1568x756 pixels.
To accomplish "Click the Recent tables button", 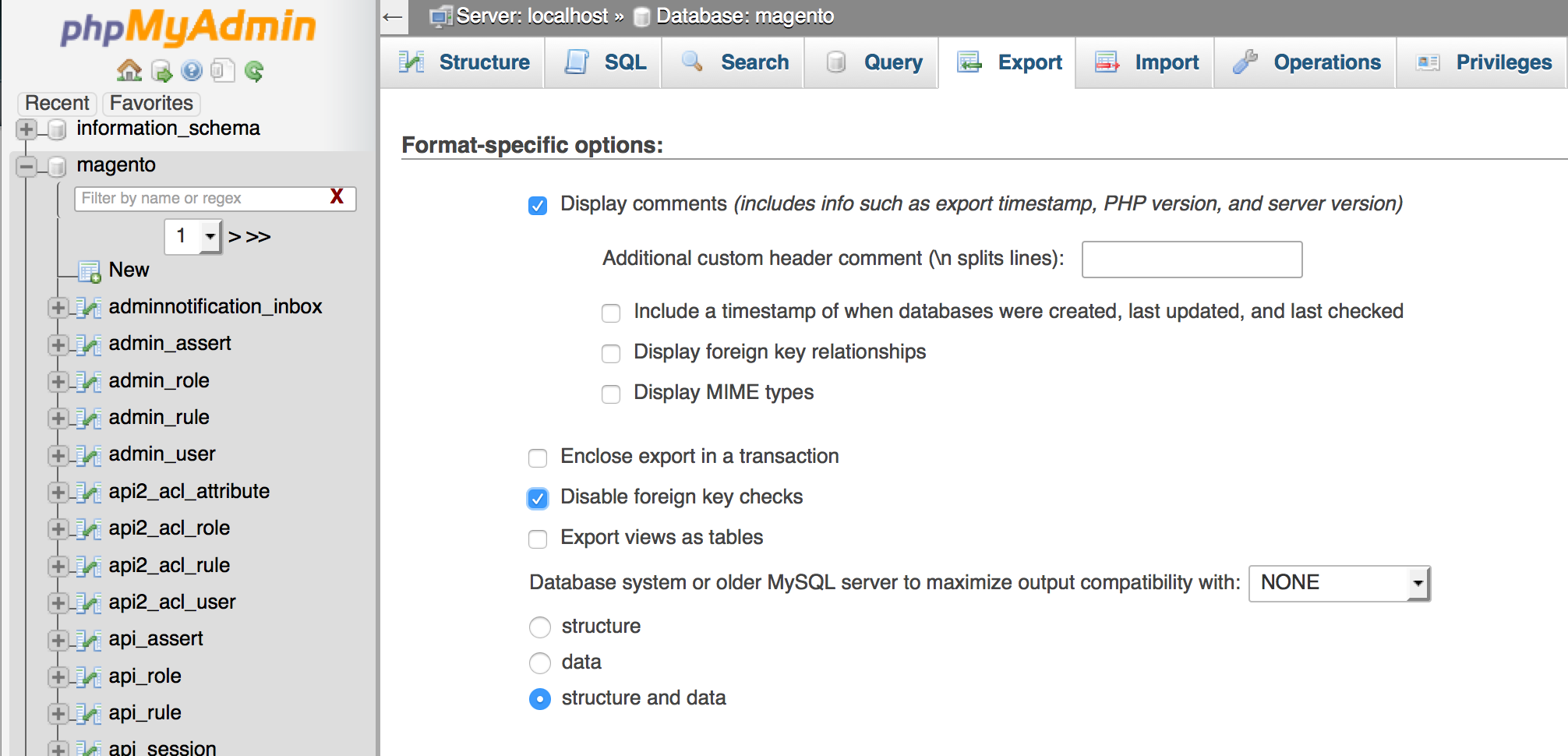I will click(57, 103).
